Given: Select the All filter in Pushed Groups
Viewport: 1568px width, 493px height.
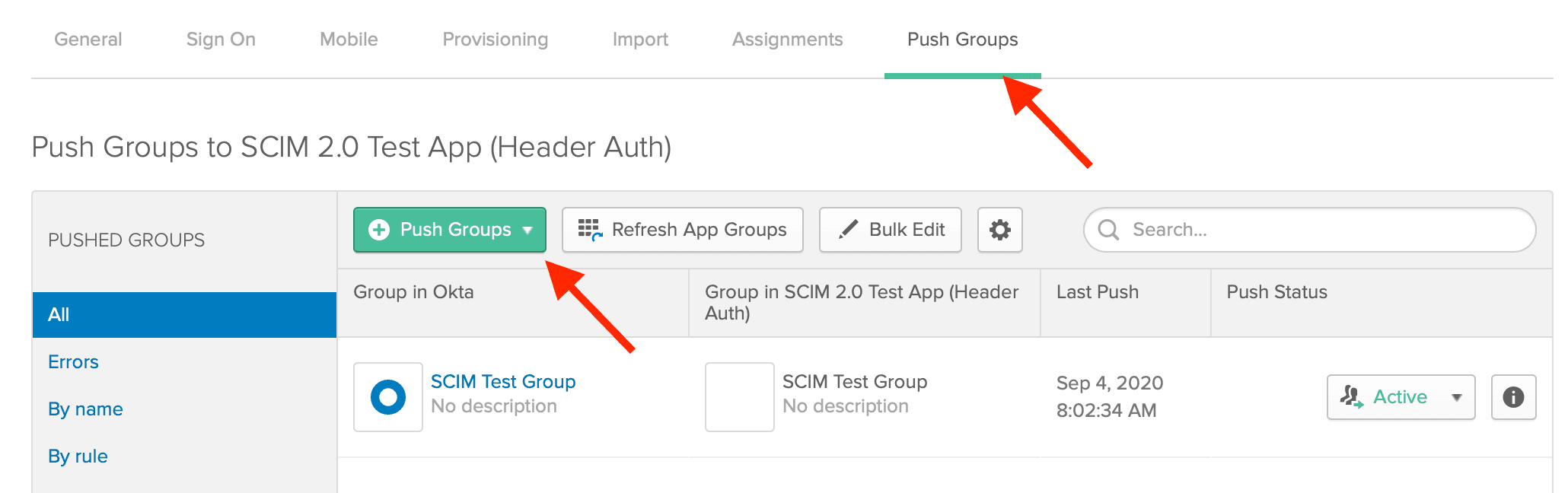Looking at the screenshot, I should pos(58,313).
